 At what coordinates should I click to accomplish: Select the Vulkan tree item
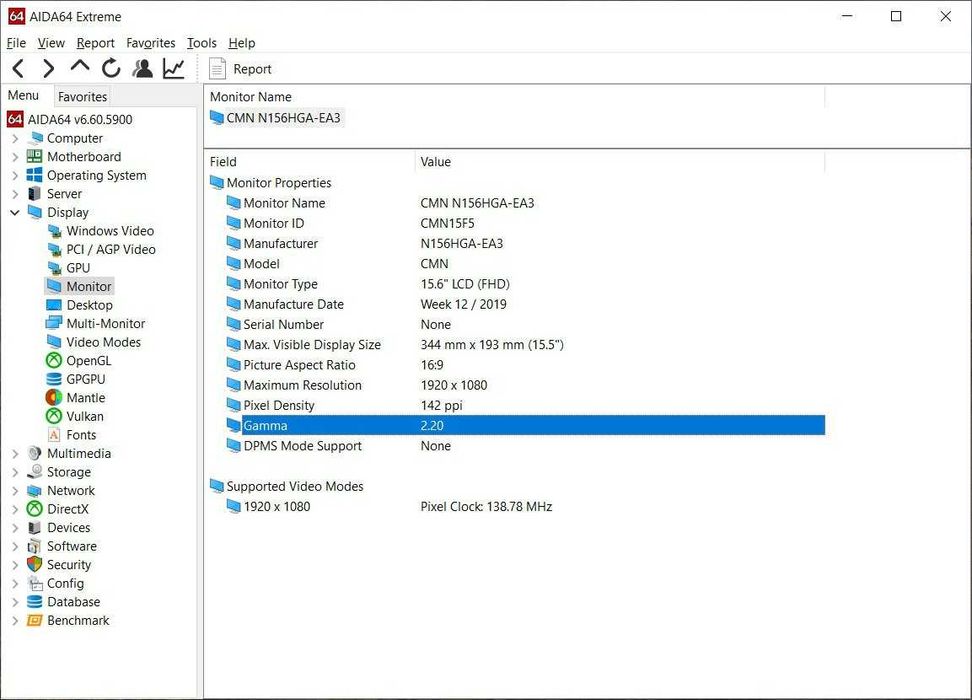pyautogui.click(x=75, y=417)
